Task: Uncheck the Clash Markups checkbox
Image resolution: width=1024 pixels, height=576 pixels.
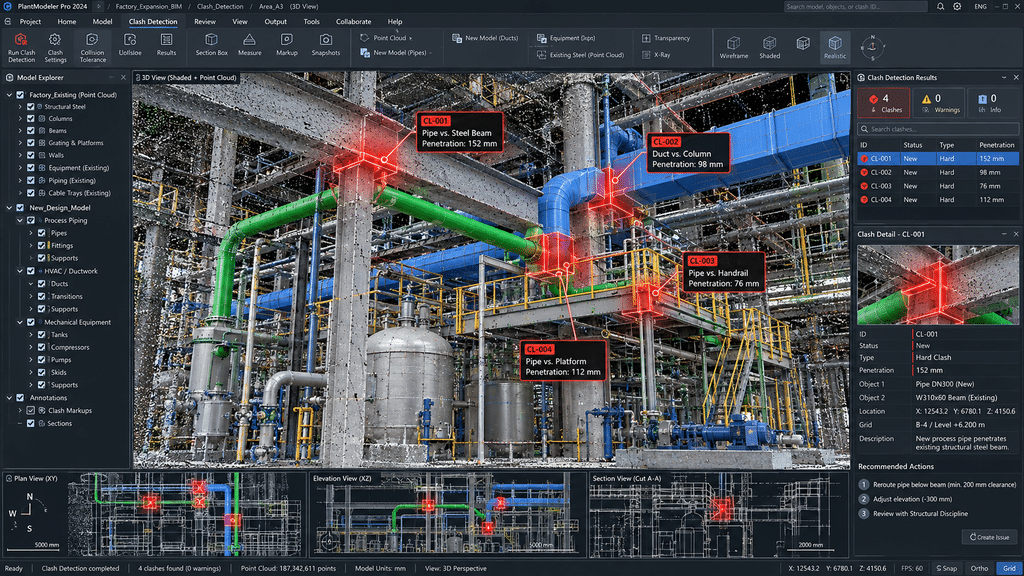Action: [31, 411]
